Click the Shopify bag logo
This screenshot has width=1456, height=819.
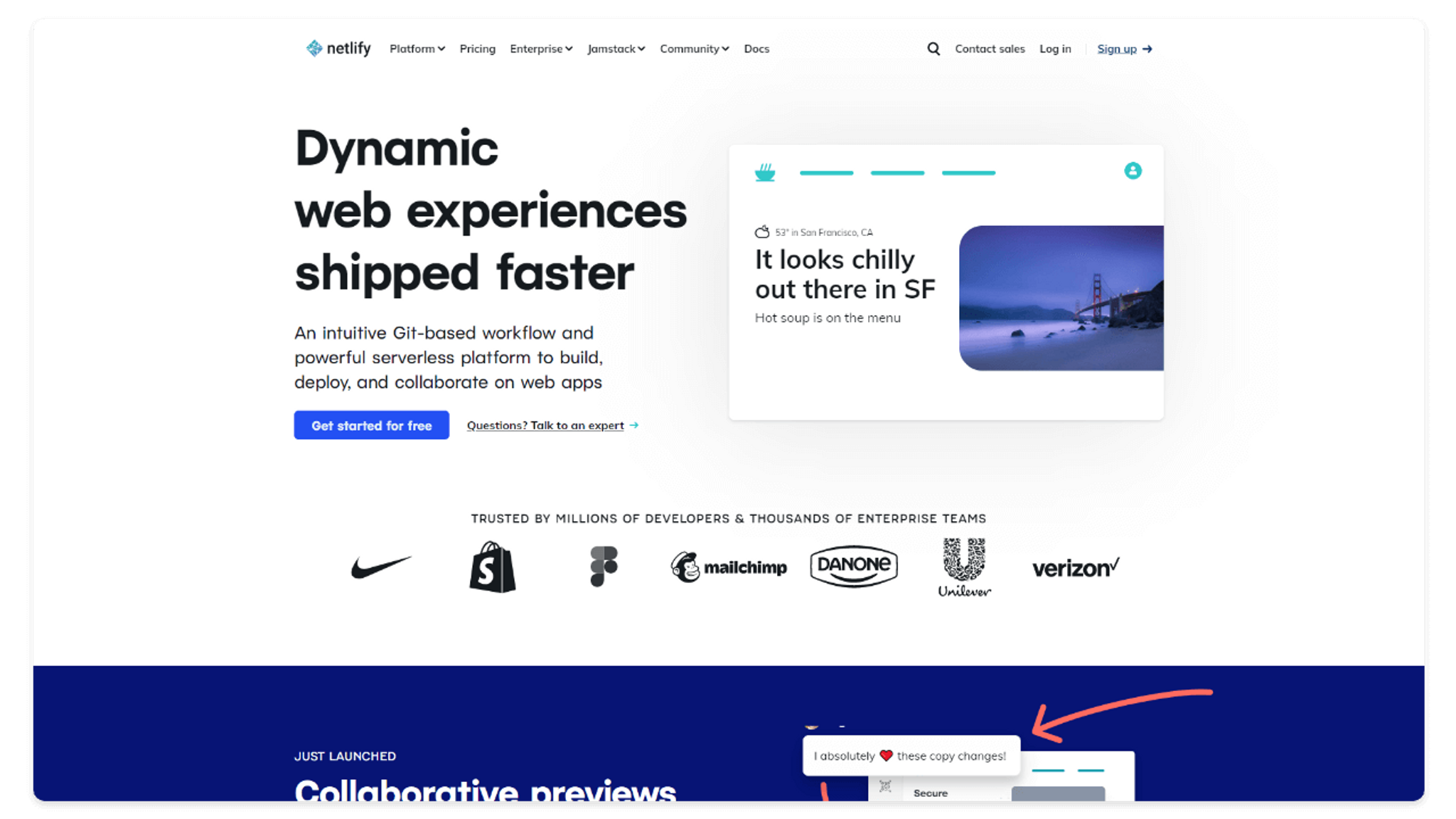point(492,567)
